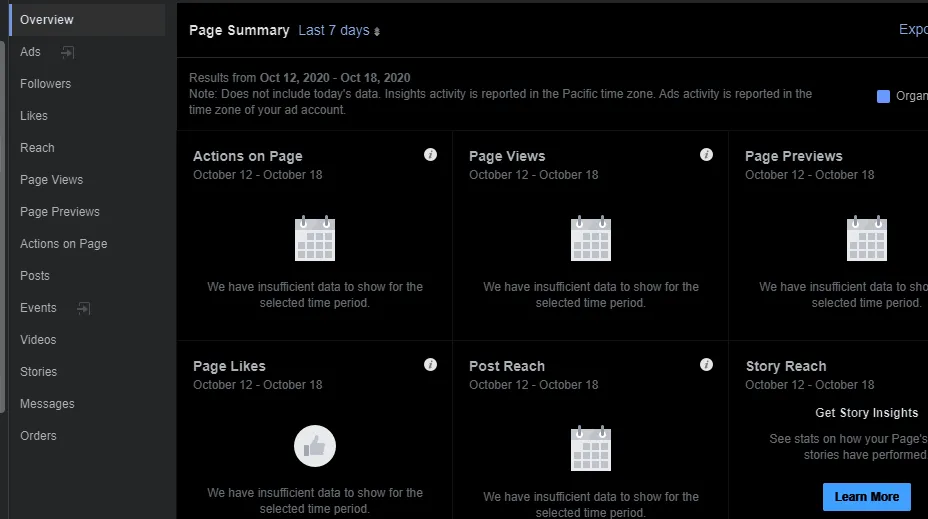This screenshot has width=928, height=519.
Task: Click the external link icon beside Events
Action: 83,308
